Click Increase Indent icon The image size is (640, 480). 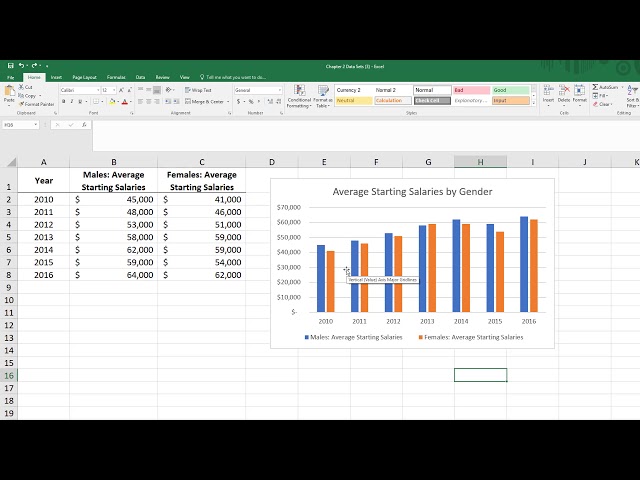click(176, 101)
